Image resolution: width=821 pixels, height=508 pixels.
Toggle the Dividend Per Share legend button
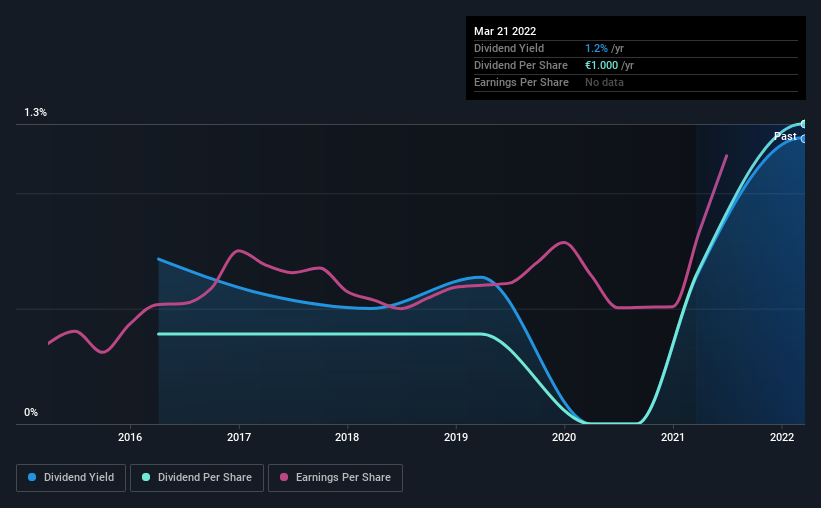[x=197, y=478]
